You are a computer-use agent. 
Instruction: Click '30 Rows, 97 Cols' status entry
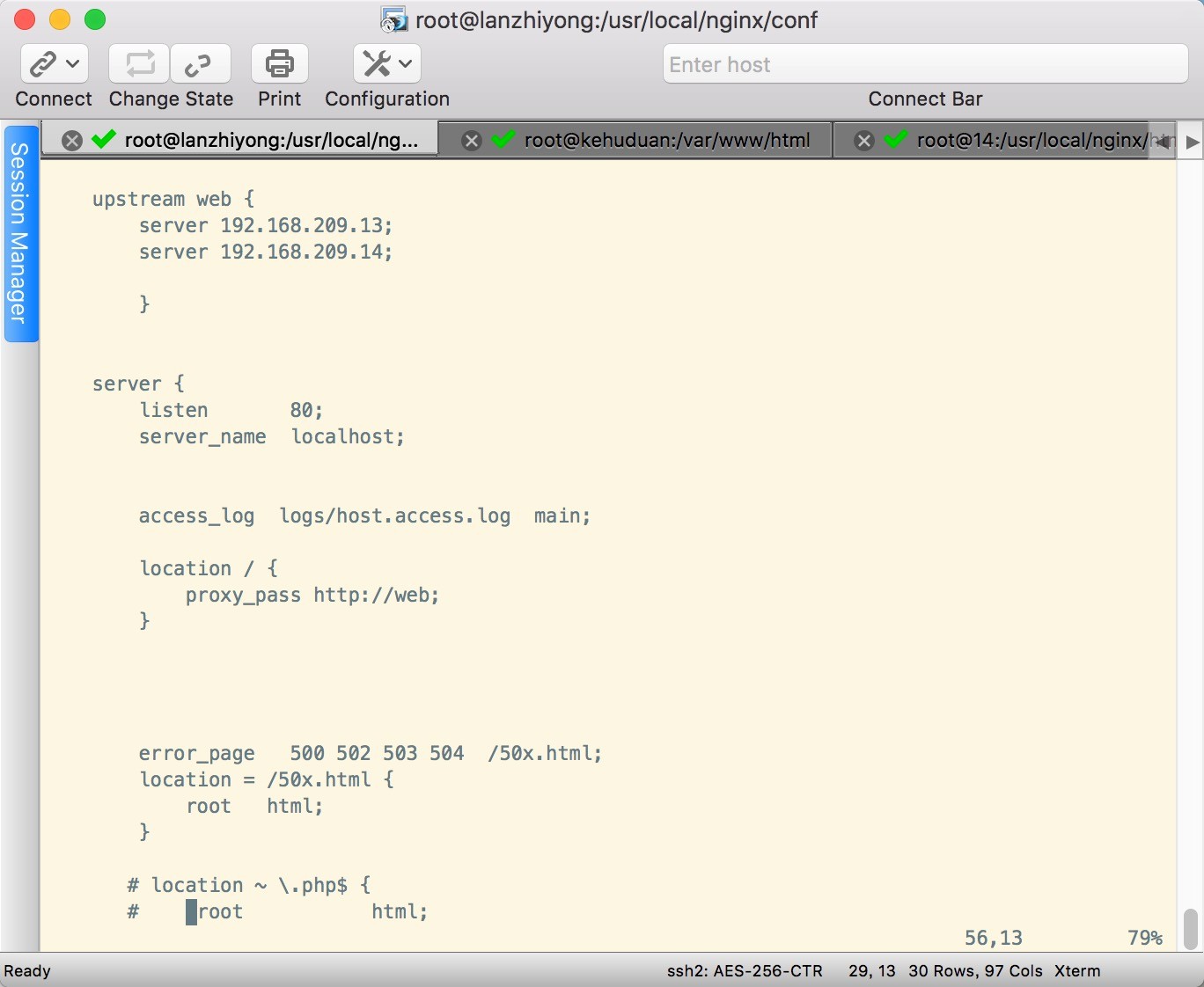[975, 971]
